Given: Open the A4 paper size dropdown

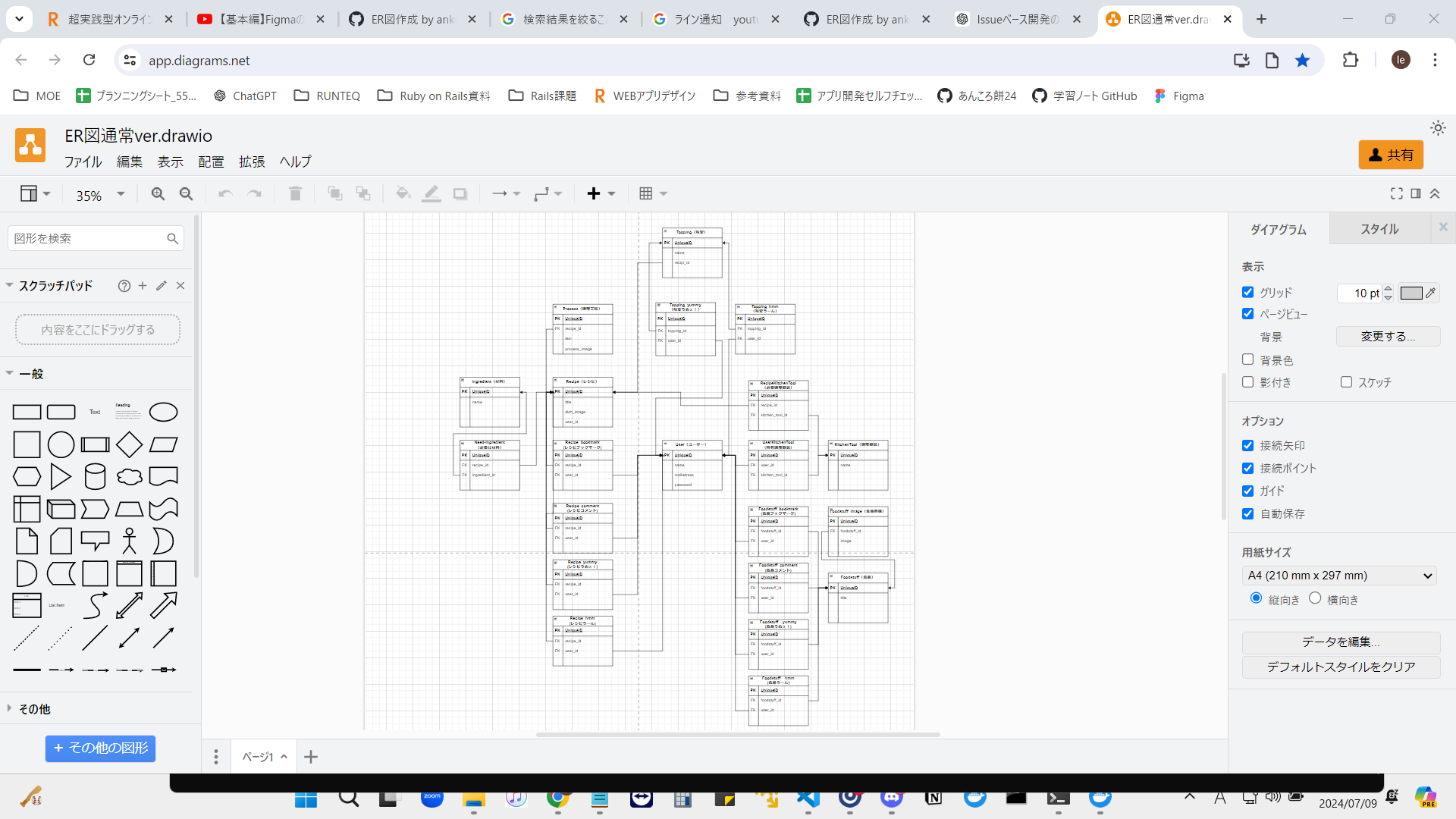Looking at the screenshot, I should 1339,576.
